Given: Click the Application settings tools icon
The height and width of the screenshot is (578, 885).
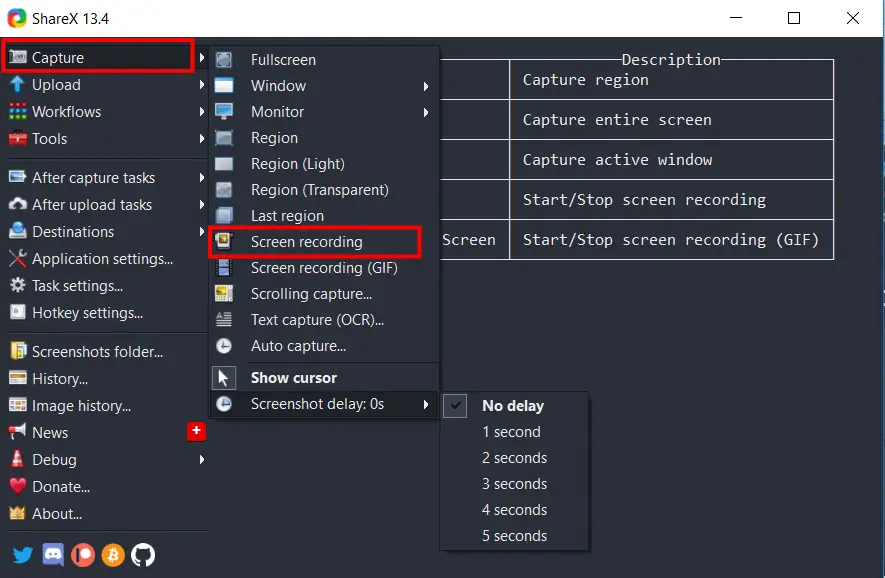Looking at the screenshot, I should coord(17,259).
